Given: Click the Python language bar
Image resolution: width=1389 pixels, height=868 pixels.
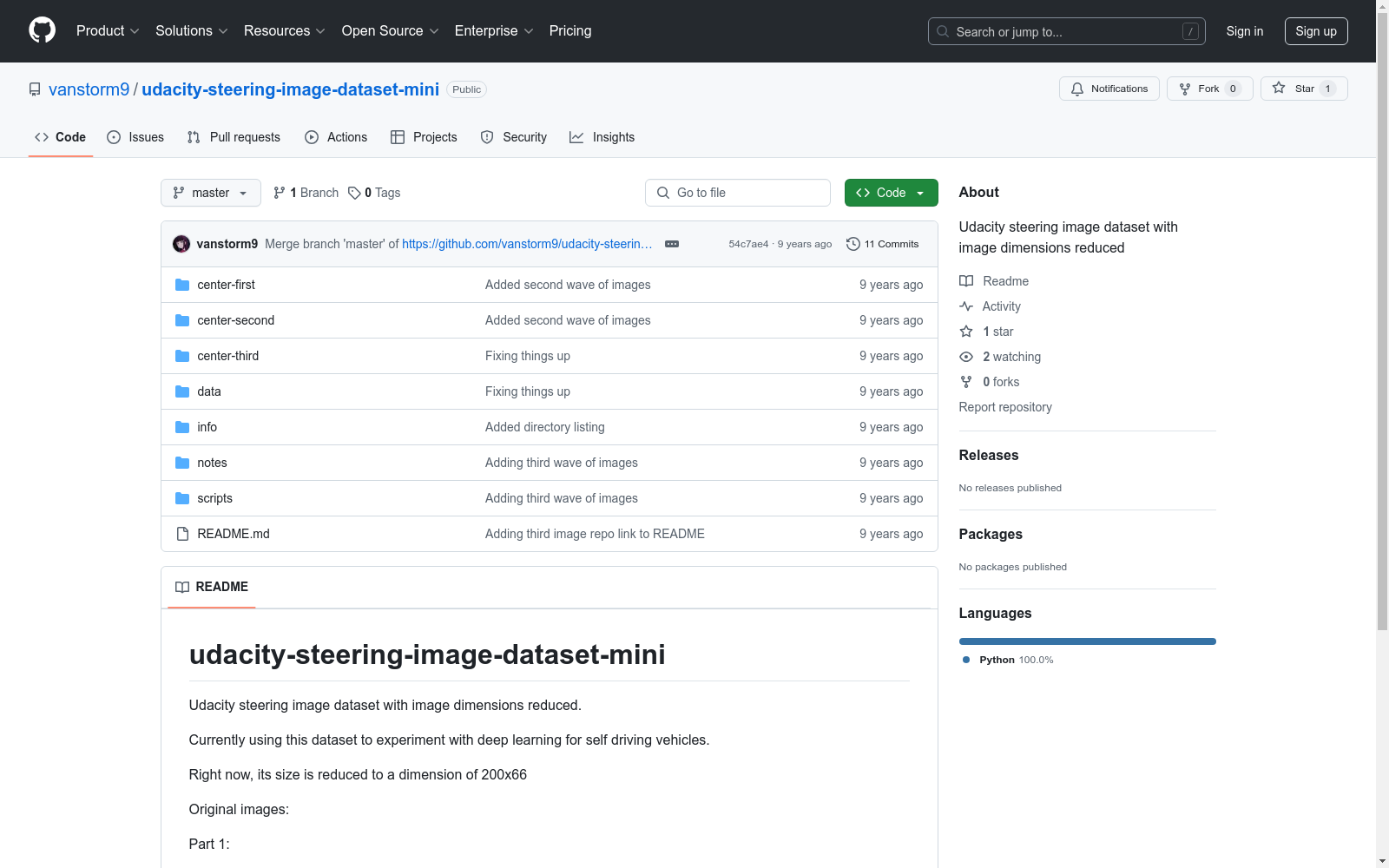Looking at the screenshot, I should tap(1088, 641).
